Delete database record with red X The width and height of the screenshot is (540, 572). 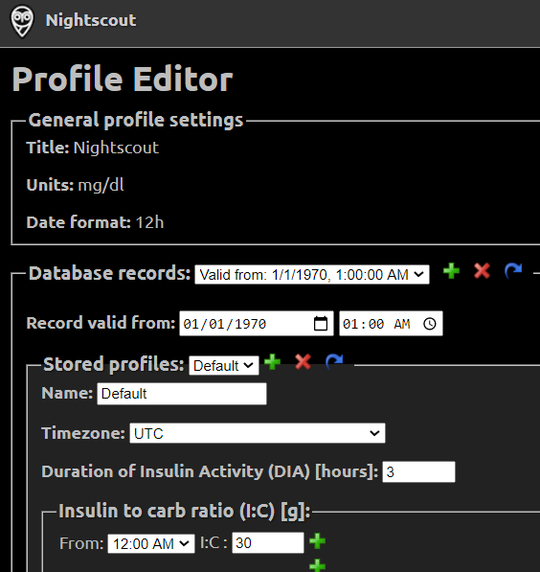coord(482,271)
